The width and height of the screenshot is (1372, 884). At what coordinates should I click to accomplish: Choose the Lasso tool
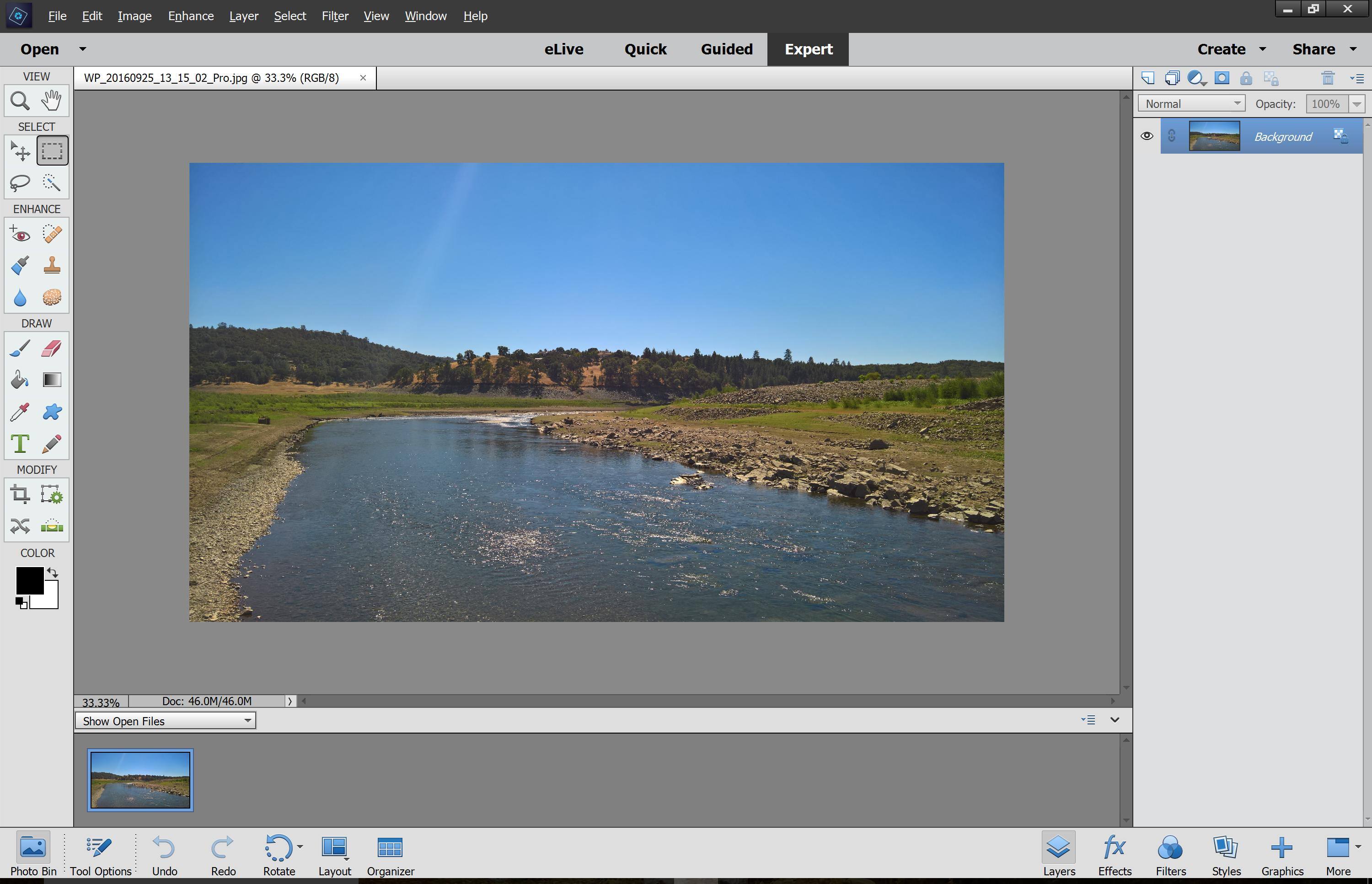[x=20, y=182]
